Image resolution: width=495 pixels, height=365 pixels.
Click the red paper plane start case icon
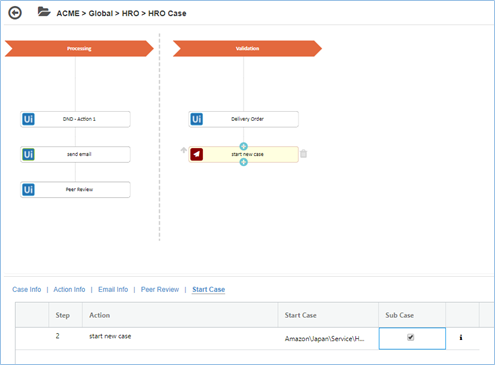[197, 154]
